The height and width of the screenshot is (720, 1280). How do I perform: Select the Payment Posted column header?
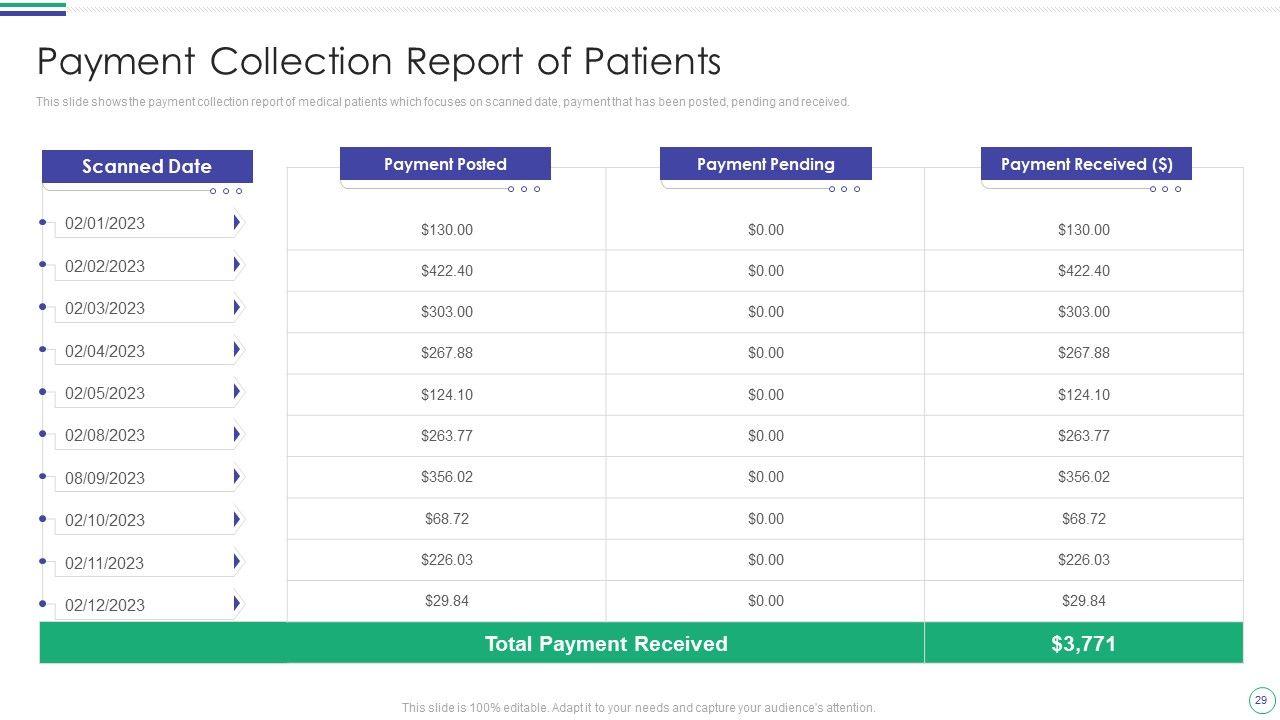[x=445, y=164]
